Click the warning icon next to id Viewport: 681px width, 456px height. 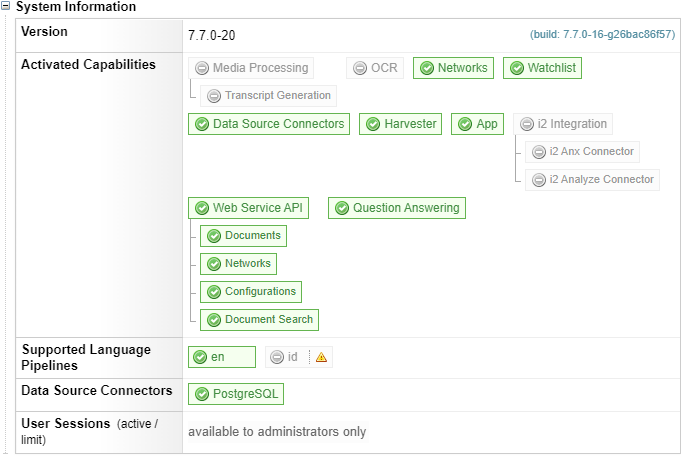coord(321,357)
